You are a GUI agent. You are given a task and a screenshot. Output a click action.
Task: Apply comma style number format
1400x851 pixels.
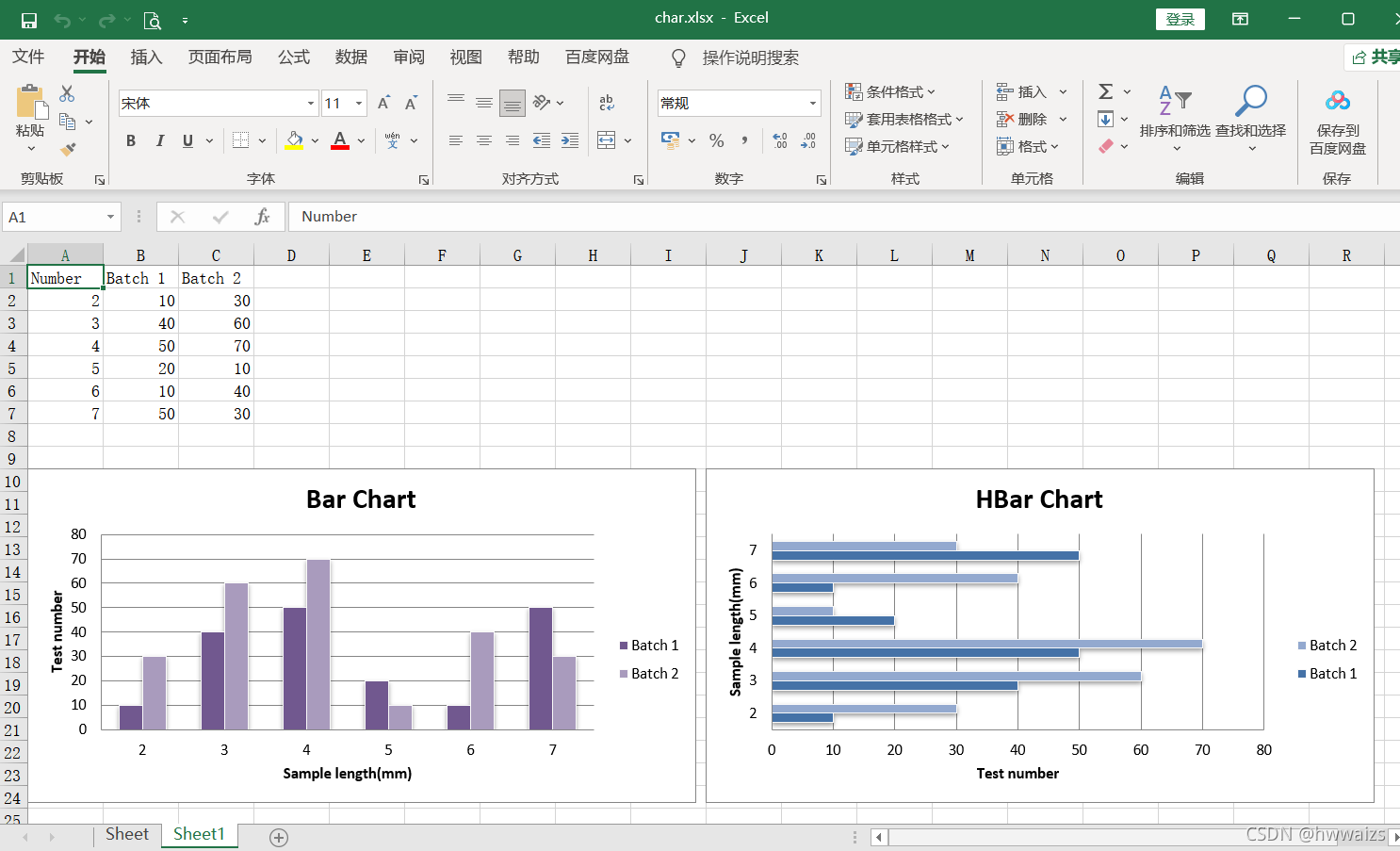point(745,140)
